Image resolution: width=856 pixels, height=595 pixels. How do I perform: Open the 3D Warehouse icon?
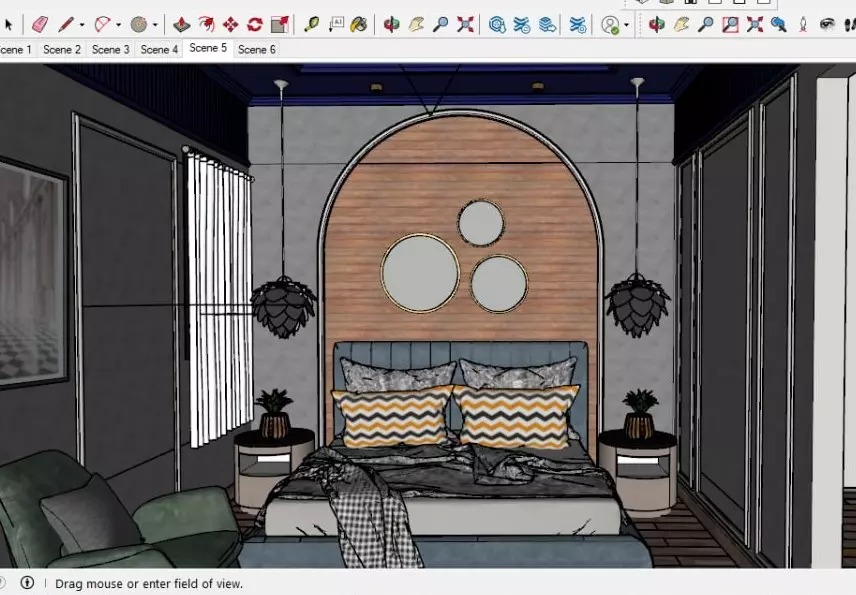point(497,24)
